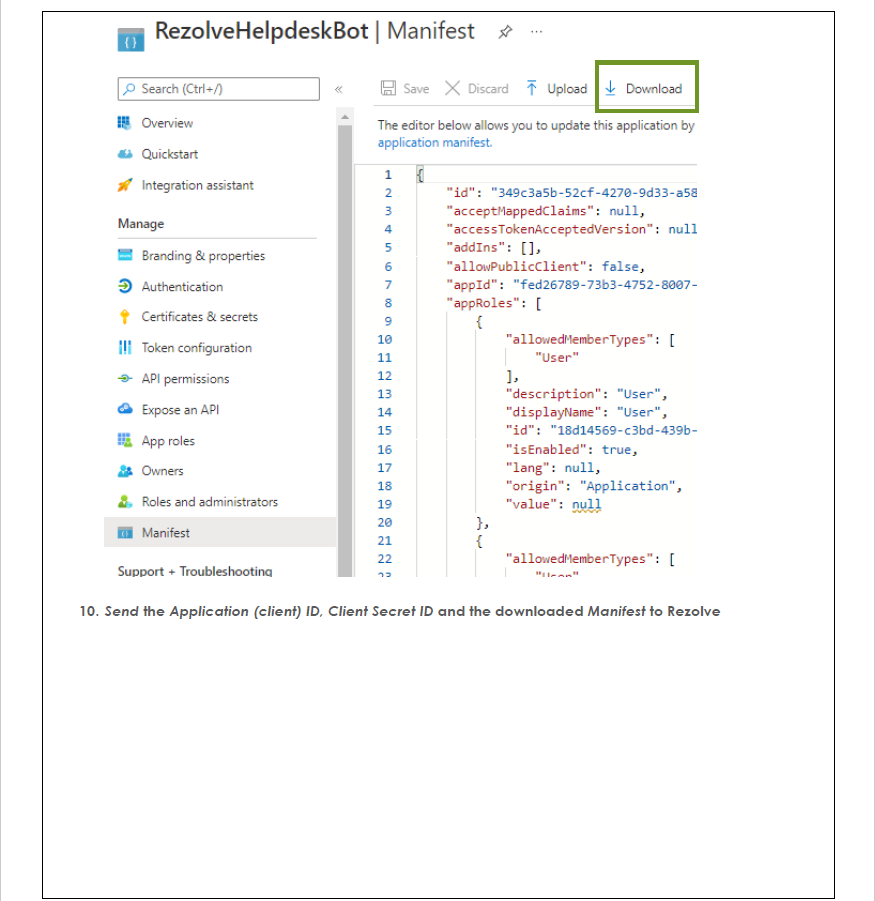Click the sidebar scroll up arrow
This screenshot has width=875, height=901.
[345, 117]
